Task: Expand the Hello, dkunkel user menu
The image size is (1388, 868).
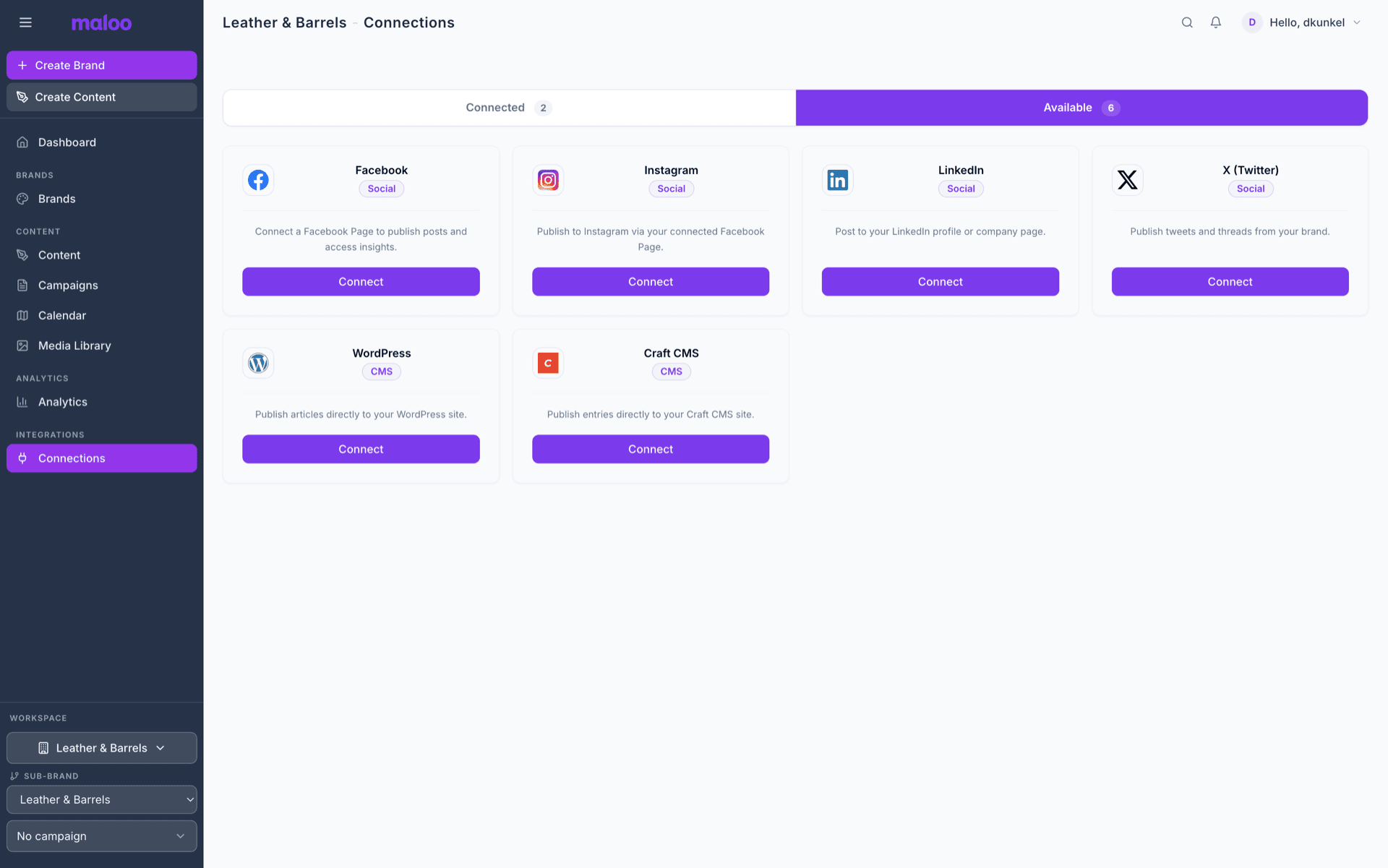Action: click(x=1306, y=22)
